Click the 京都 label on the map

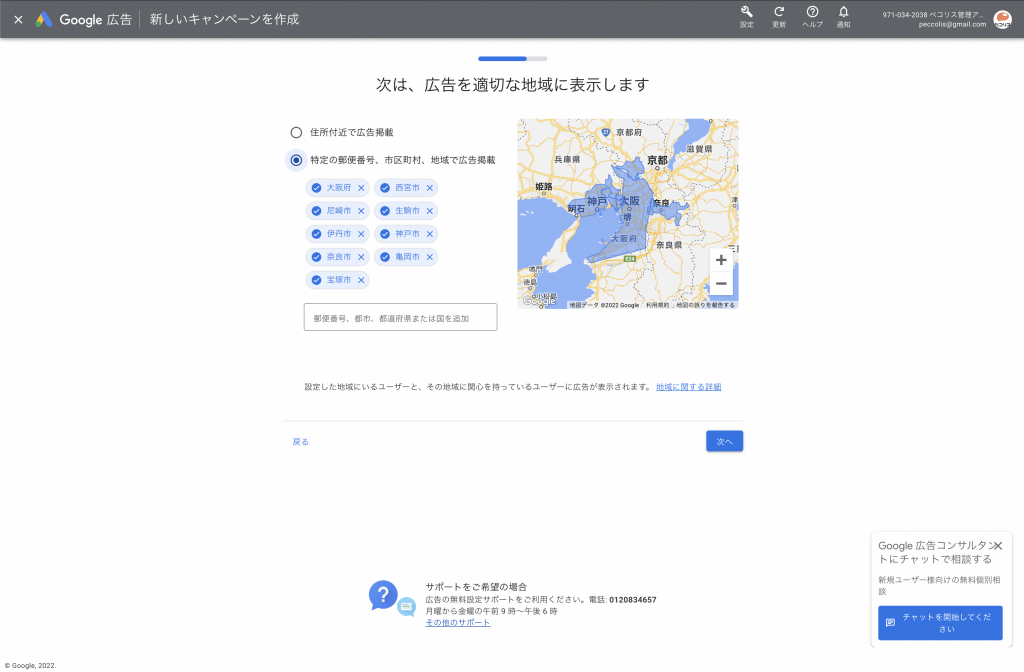[x=658, y=160]
